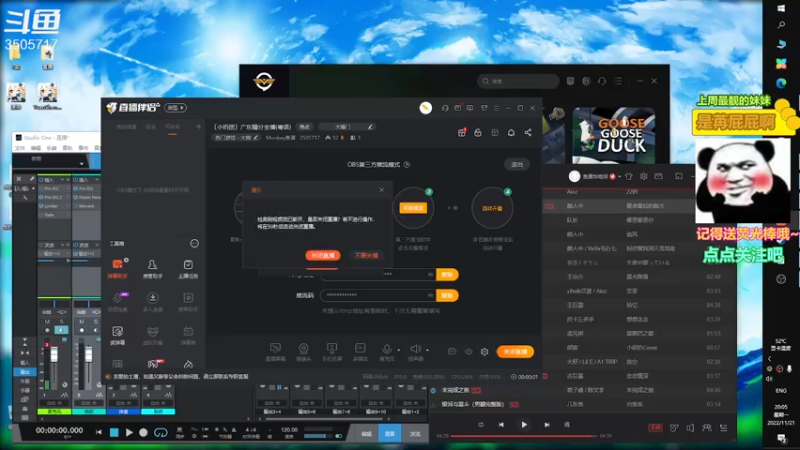The image size is (800, 450).
Task: Open 房管助手 tool in the toolbox
Action: [x=152, y=268]
